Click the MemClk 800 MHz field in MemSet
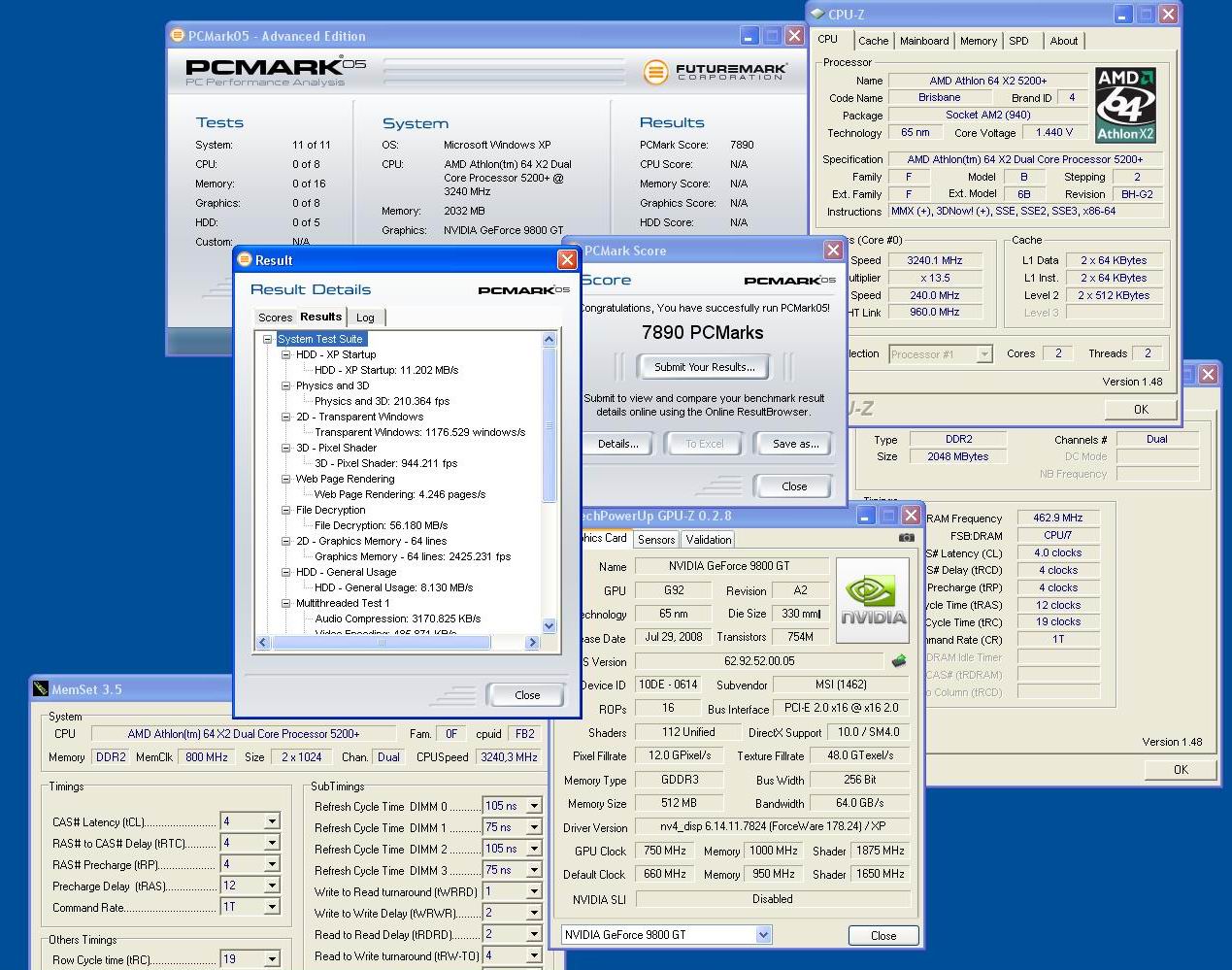 [x=207, y=757]
